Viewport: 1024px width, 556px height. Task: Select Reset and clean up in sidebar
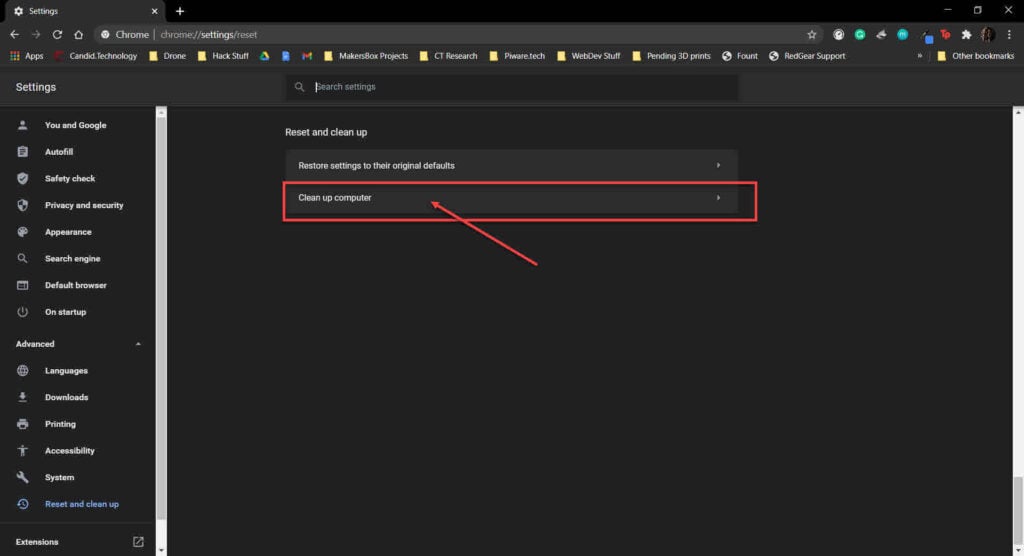tap(82, 504)
